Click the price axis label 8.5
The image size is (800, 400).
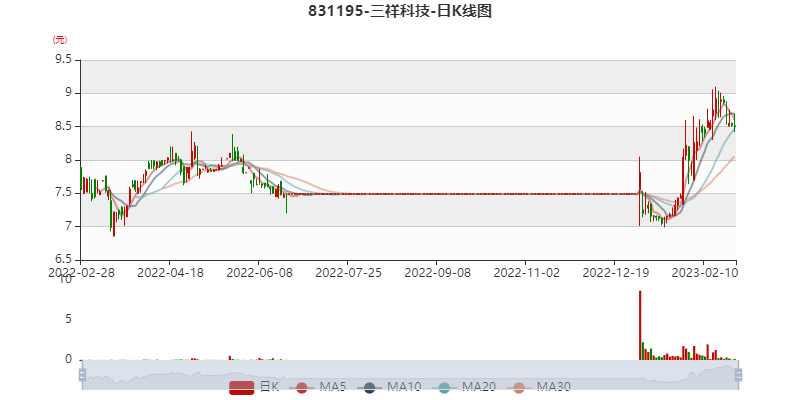65,126
